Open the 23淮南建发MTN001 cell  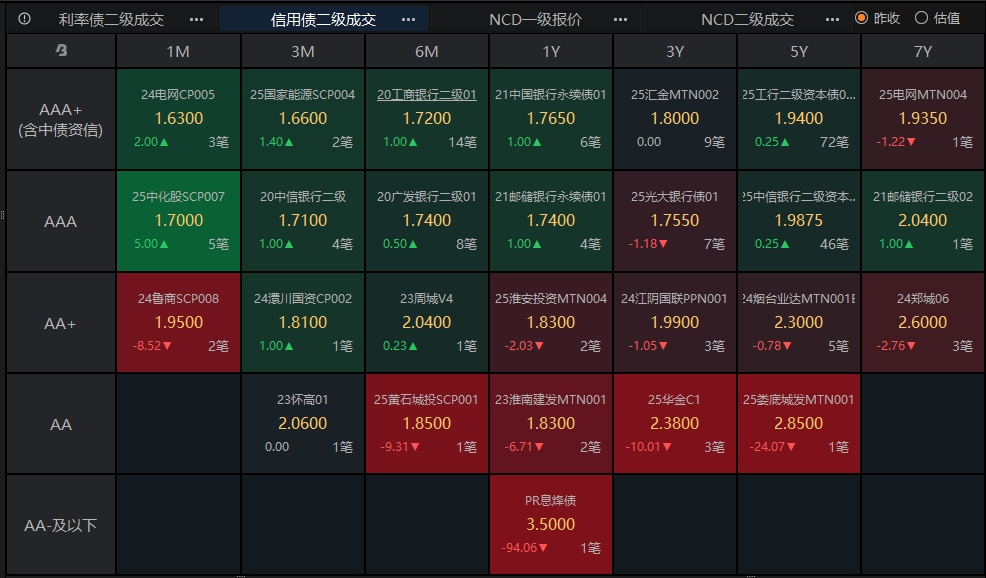tap(551, 424)
